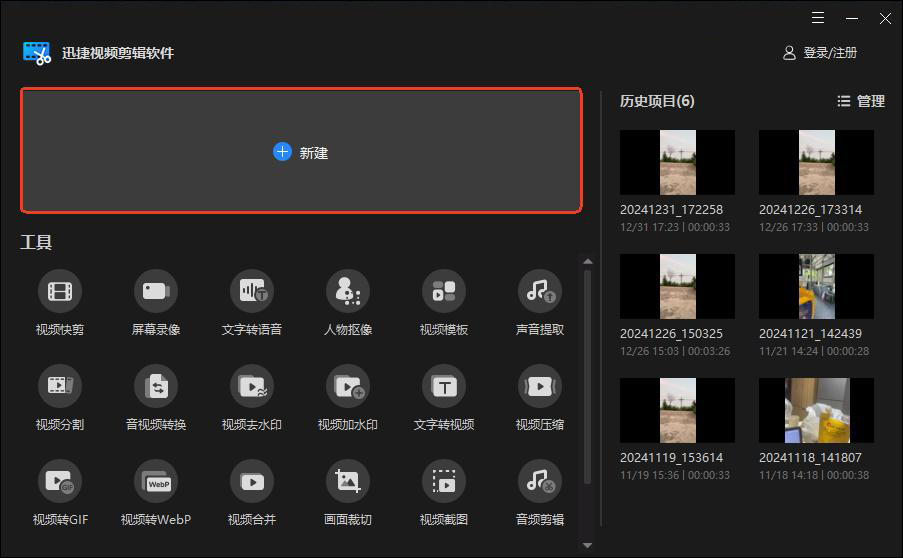Click the 11/21 14:24 | 00:00:28 info text

tap(814, 351)
